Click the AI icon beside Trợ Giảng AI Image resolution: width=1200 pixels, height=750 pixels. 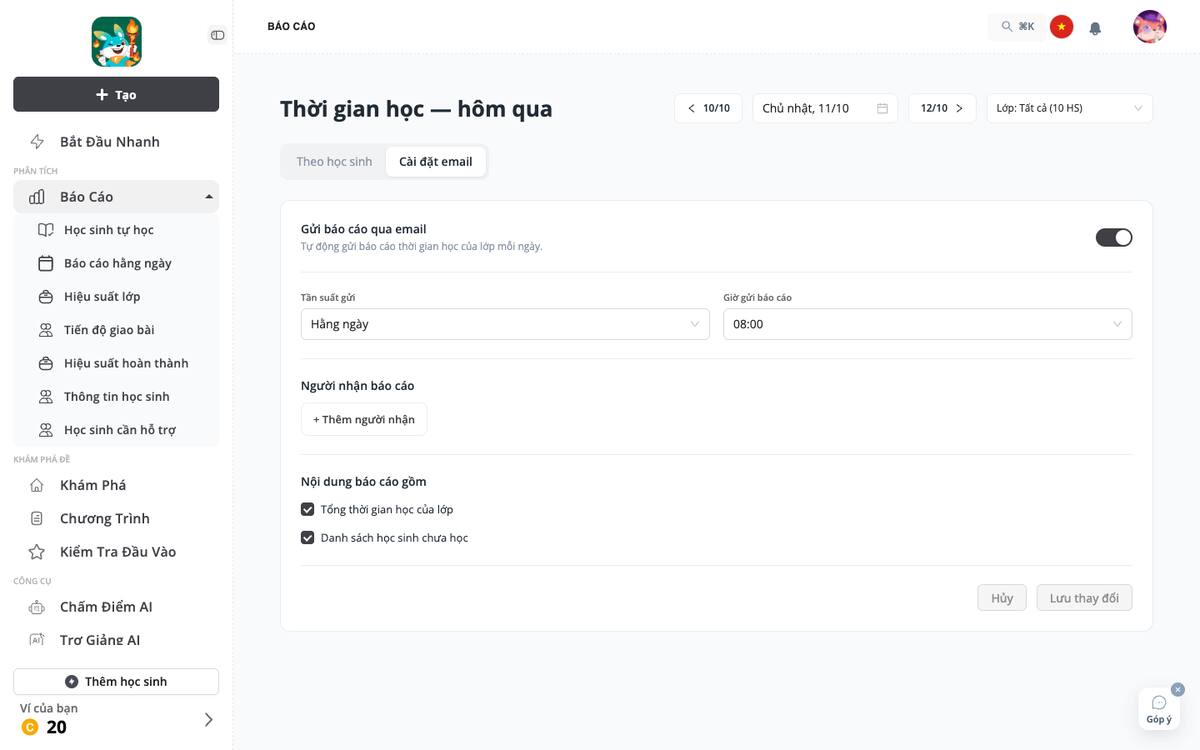tap(37, 640)
